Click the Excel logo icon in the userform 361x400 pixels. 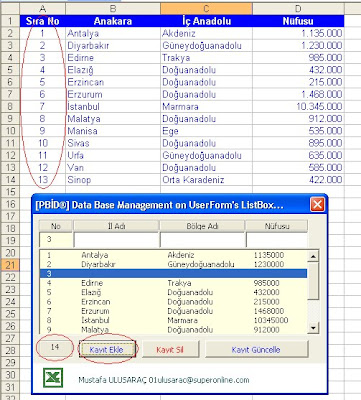53,378
